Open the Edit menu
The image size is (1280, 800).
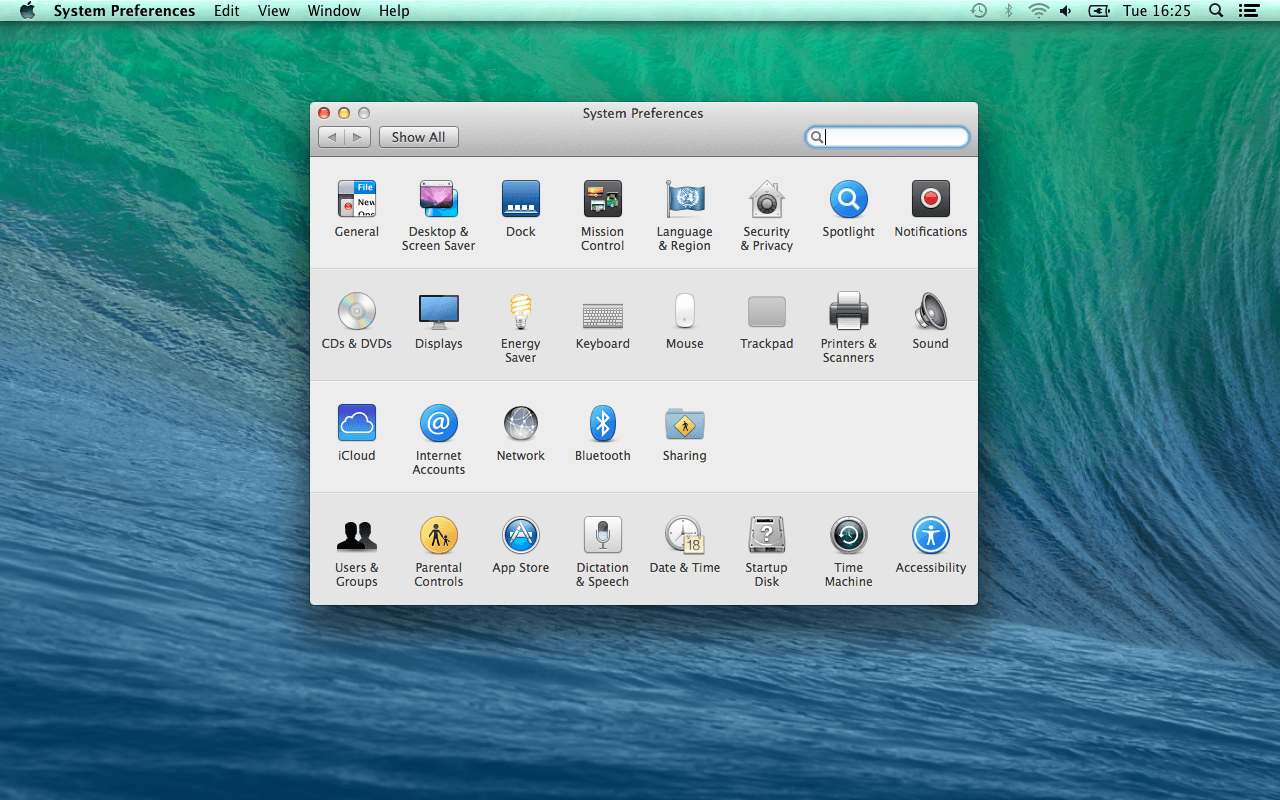click(227, 11)
